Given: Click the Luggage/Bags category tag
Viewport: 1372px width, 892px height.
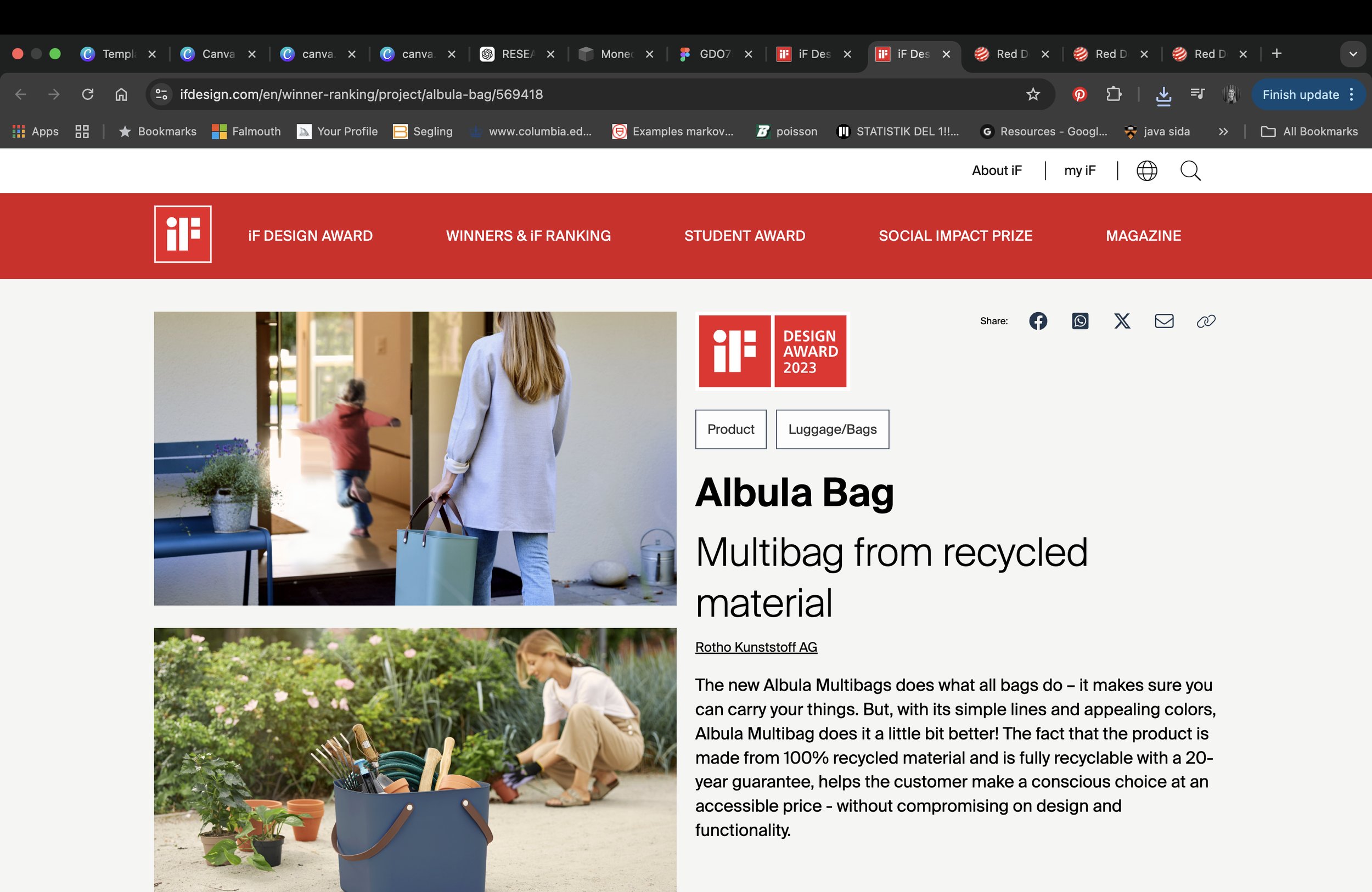Looking at the screenshot, I should 832,430.
